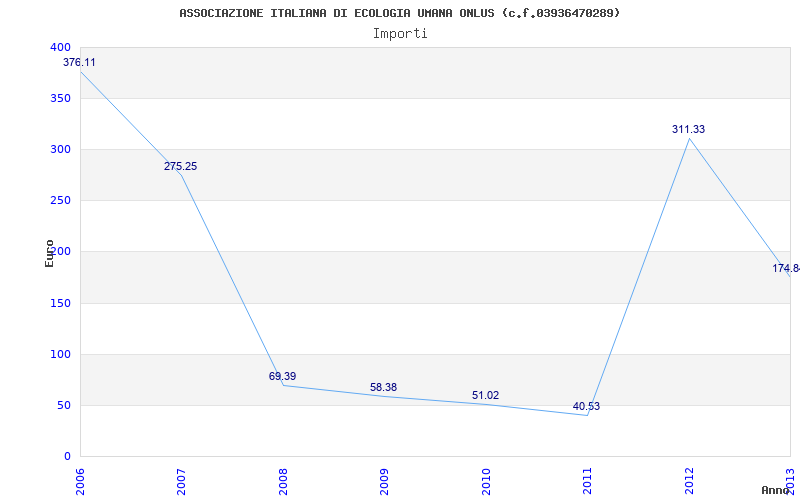The height and width of the screenshot is (500, 800).
Task: Click the Euro y-axis title
Action: click(x=49, y=254)
